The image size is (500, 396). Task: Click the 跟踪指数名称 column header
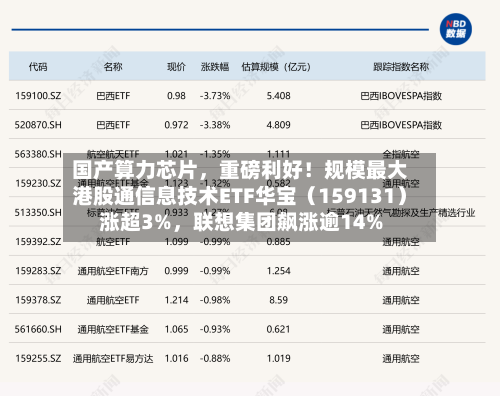401,67
